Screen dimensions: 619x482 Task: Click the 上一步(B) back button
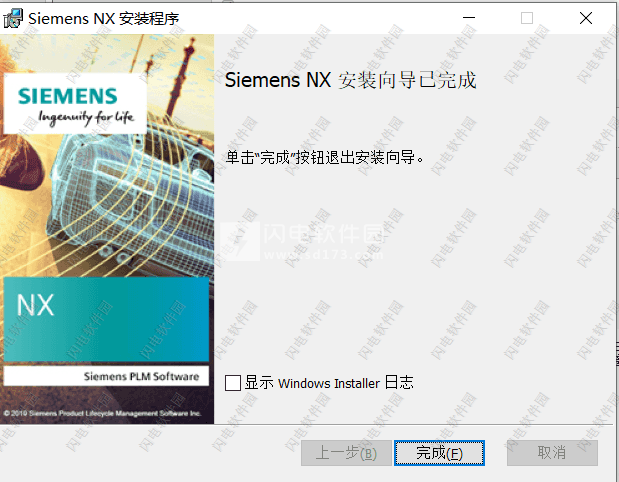(x=346, y=453)
